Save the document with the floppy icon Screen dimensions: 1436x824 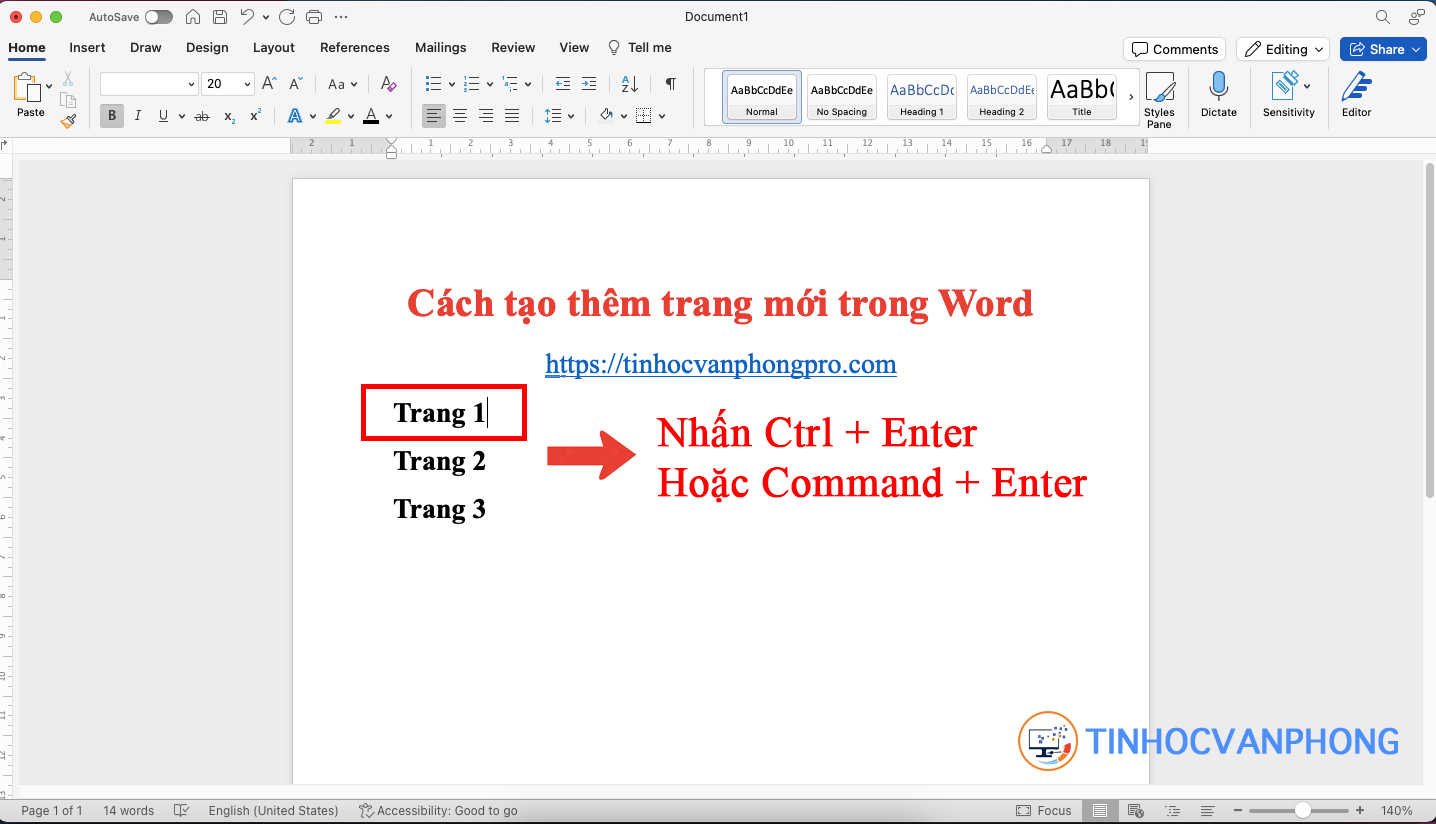220,17
